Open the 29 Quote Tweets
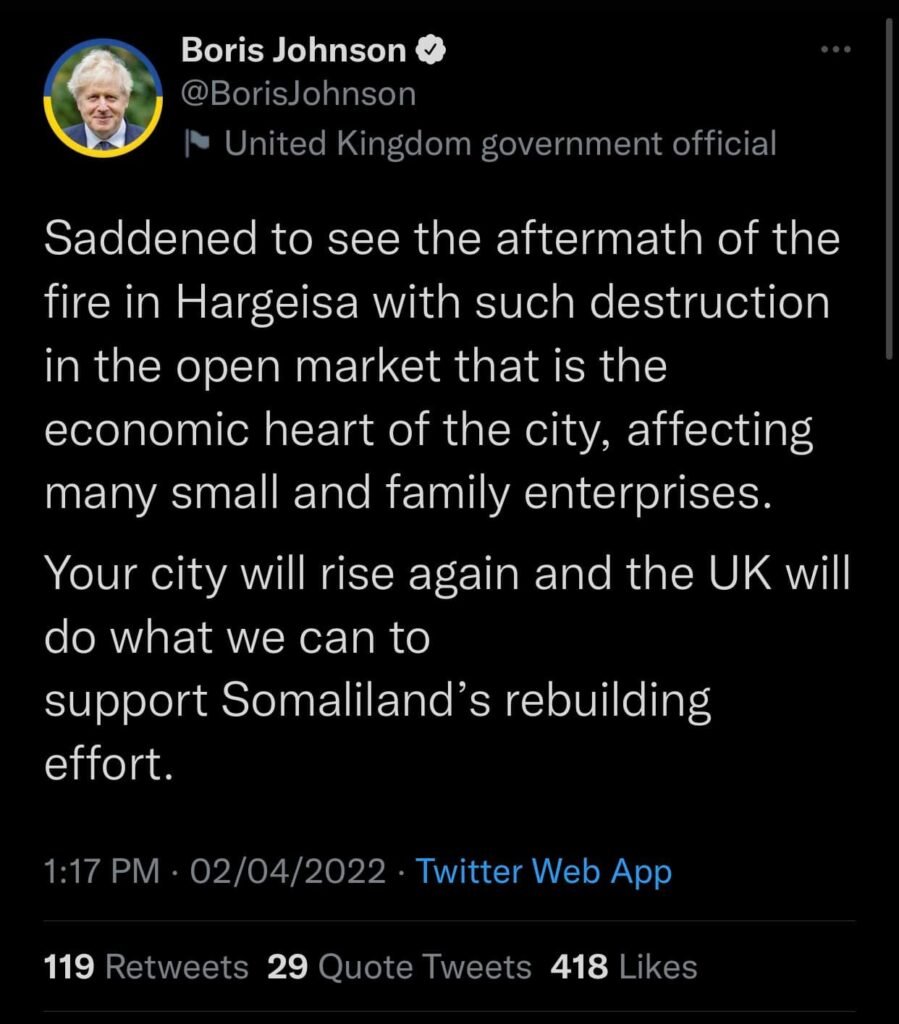The width and height of the screenshot is (899, 1024). (x=399, y=967)
